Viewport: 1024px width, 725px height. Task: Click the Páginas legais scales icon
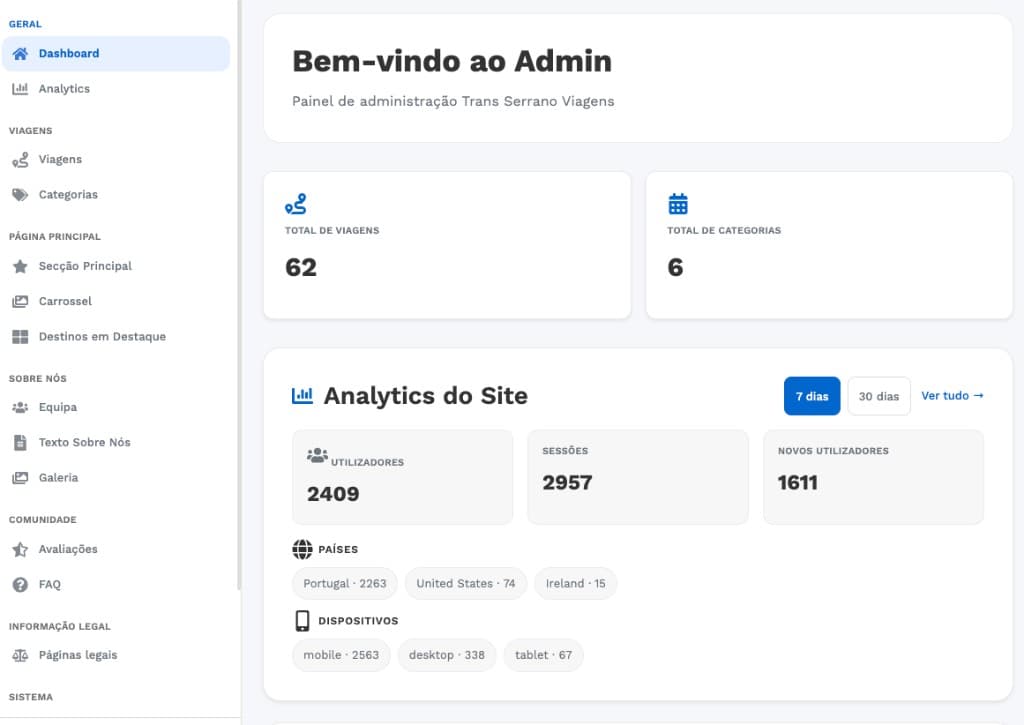(x=20, y=655)
